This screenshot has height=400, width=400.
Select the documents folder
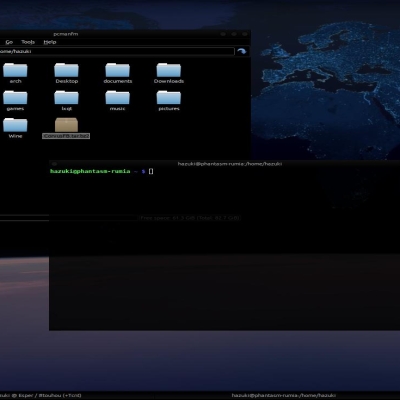[x=117, y=73]
